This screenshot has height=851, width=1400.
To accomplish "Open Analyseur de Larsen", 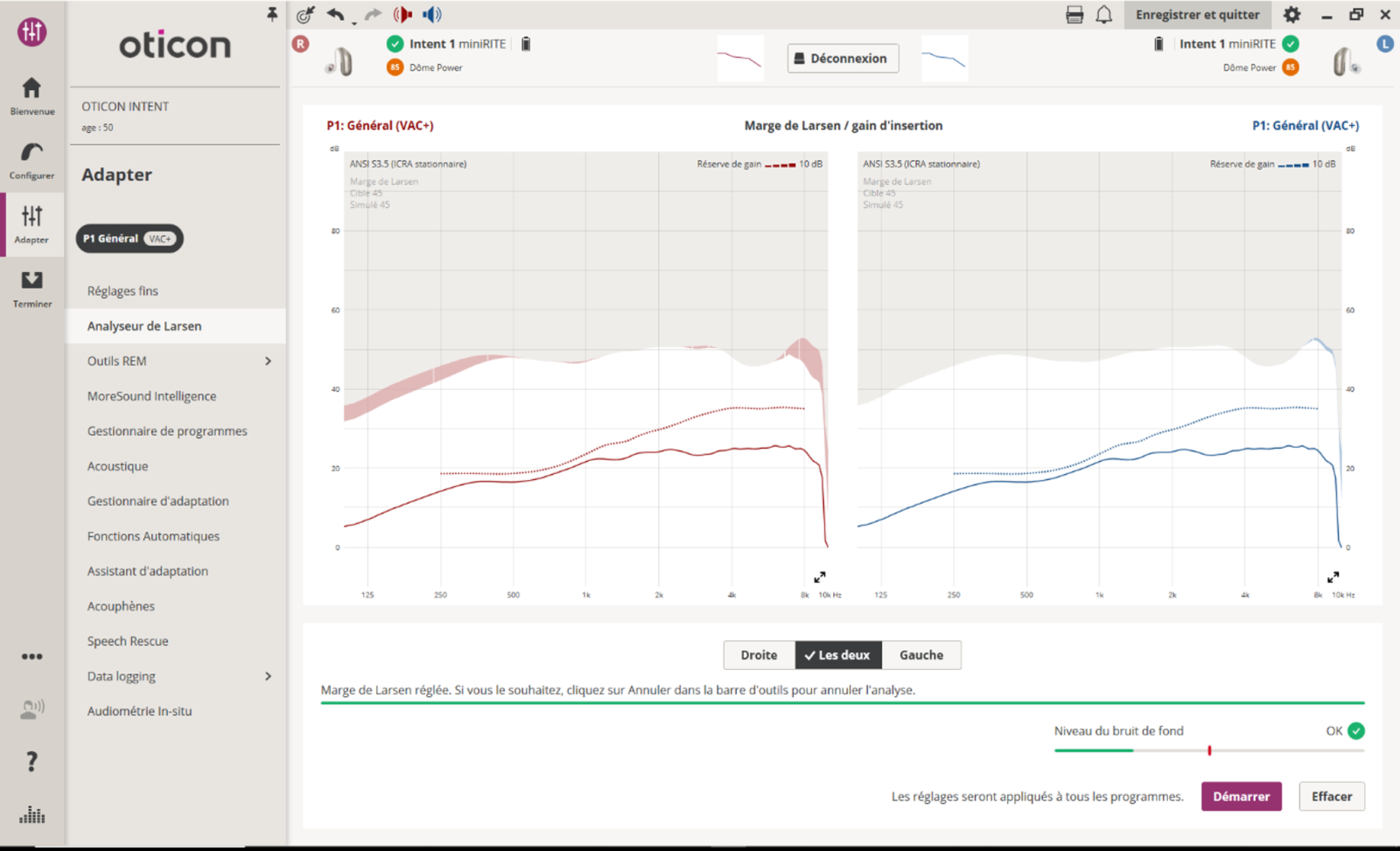I will [176, 326].
